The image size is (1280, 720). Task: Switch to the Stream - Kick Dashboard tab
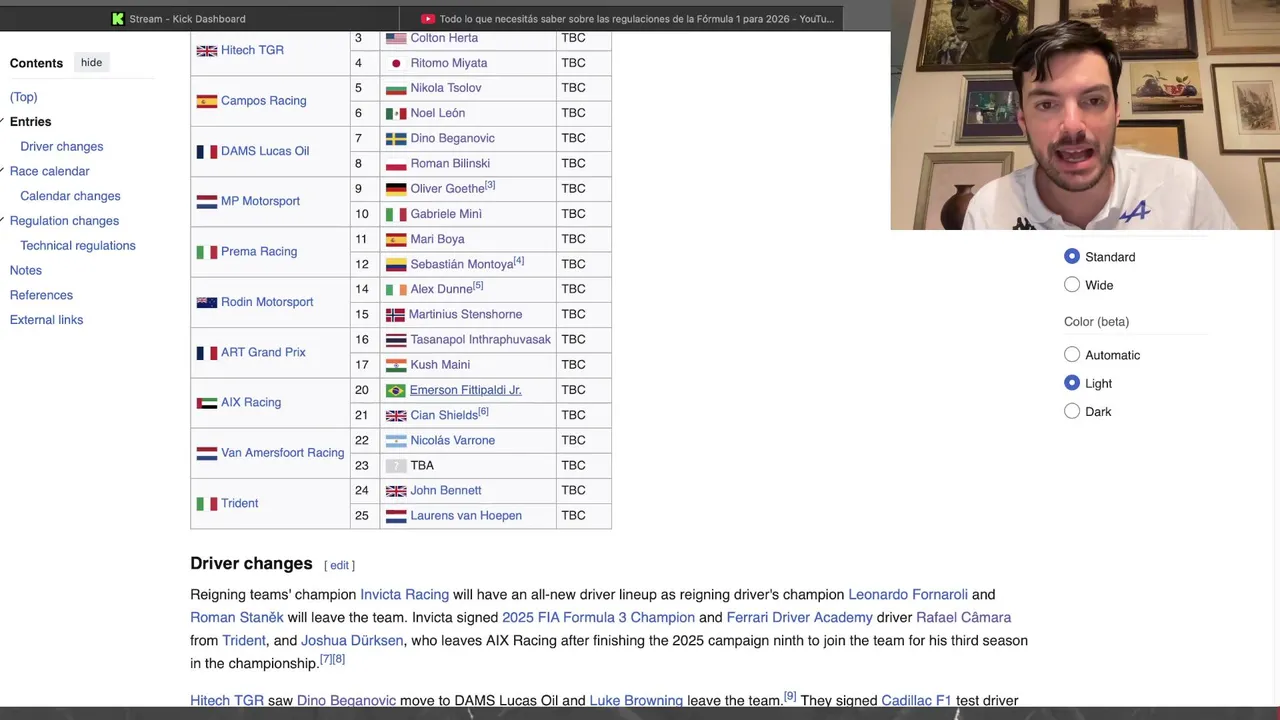click(x=199, y=18)
